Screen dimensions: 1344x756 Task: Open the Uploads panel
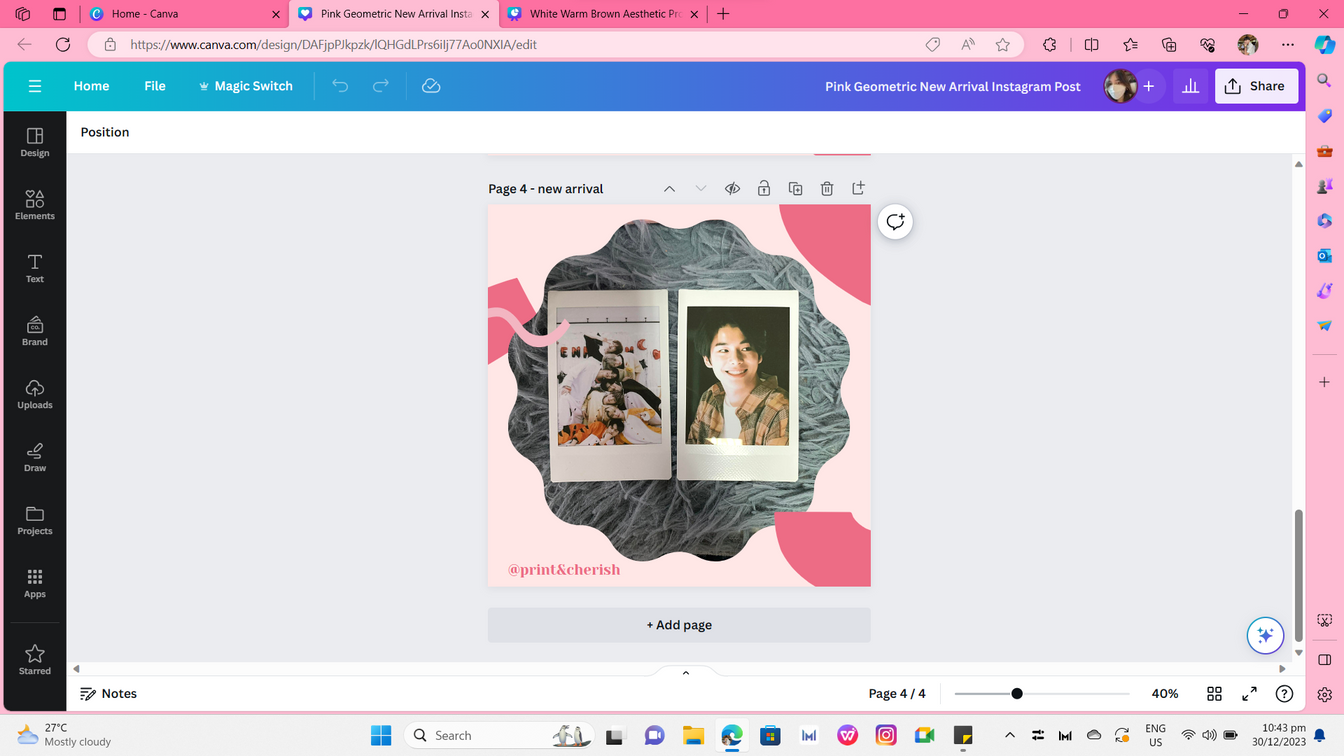(34, 394)
